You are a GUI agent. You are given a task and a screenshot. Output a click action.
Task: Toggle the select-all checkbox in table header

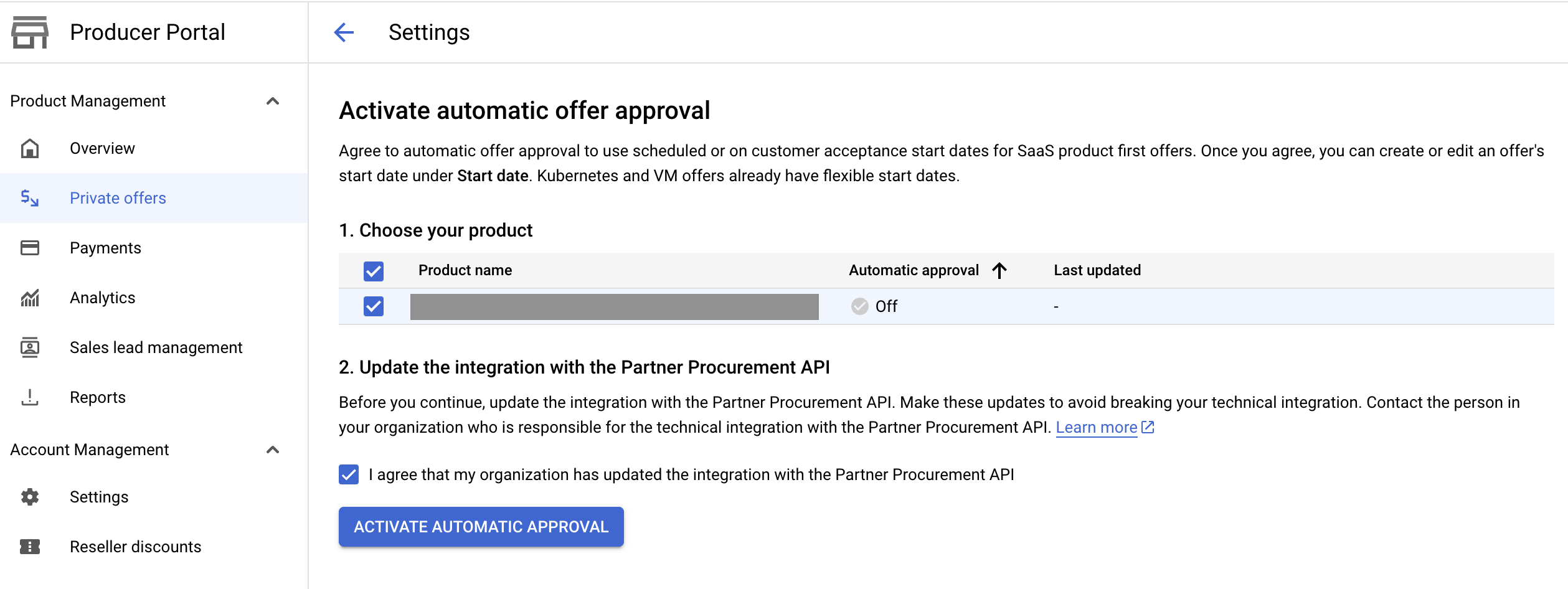pos(374,271)
